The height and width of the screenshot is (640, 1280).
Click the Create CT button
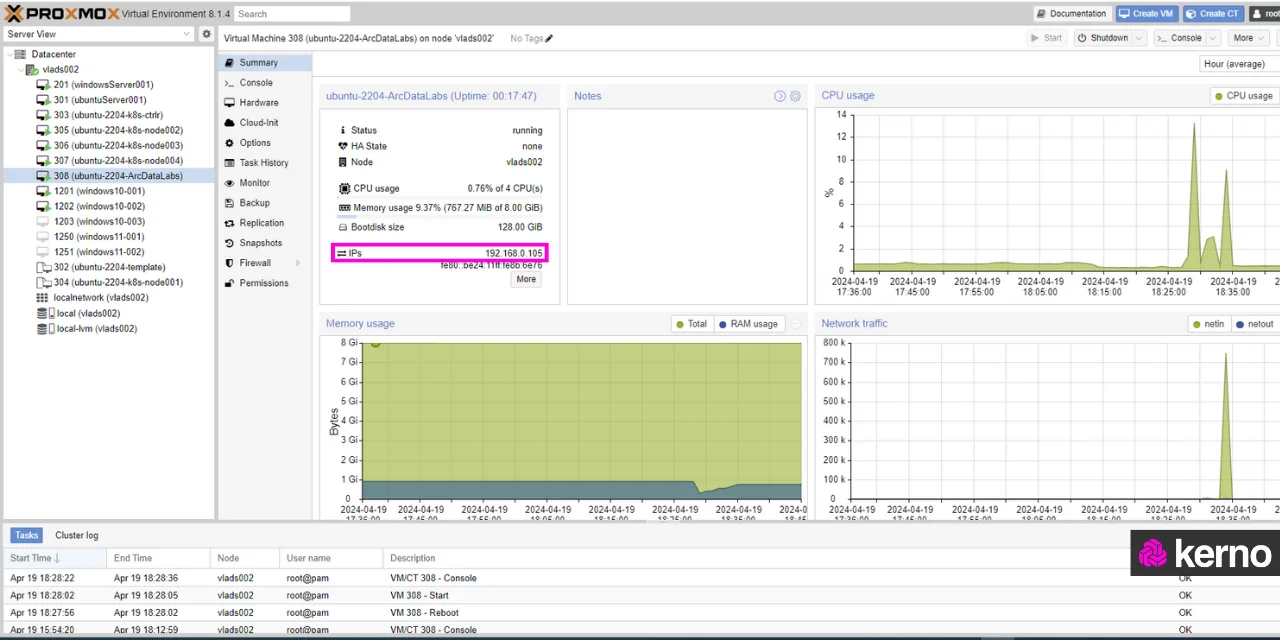[x=1212, y=14]
